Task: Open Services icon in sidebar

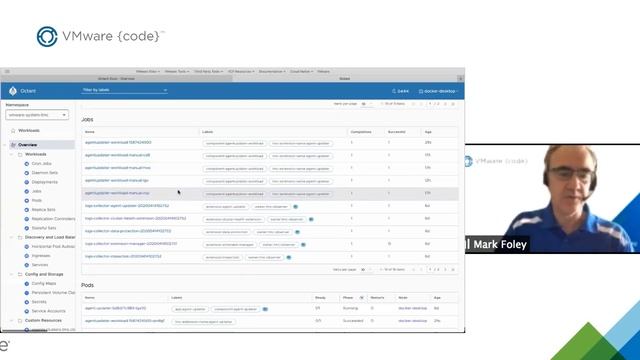Action: [27, 265]
